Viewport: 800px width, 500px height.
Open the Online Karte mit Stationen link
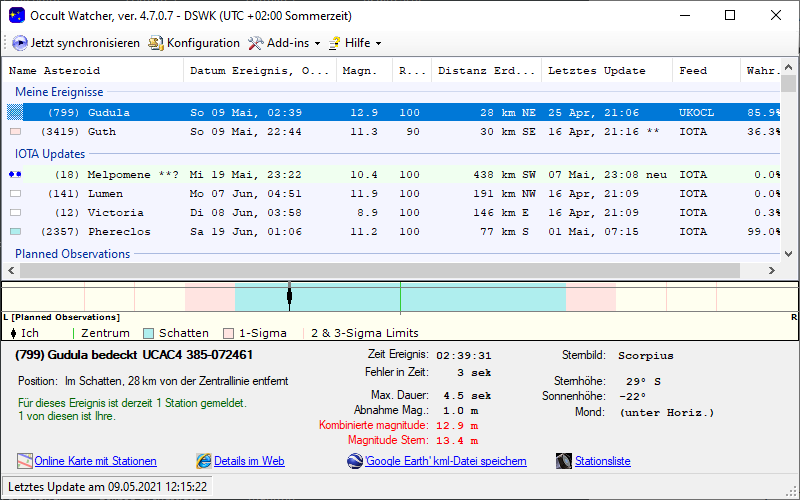pyautogui.click(x=95, y=461)
